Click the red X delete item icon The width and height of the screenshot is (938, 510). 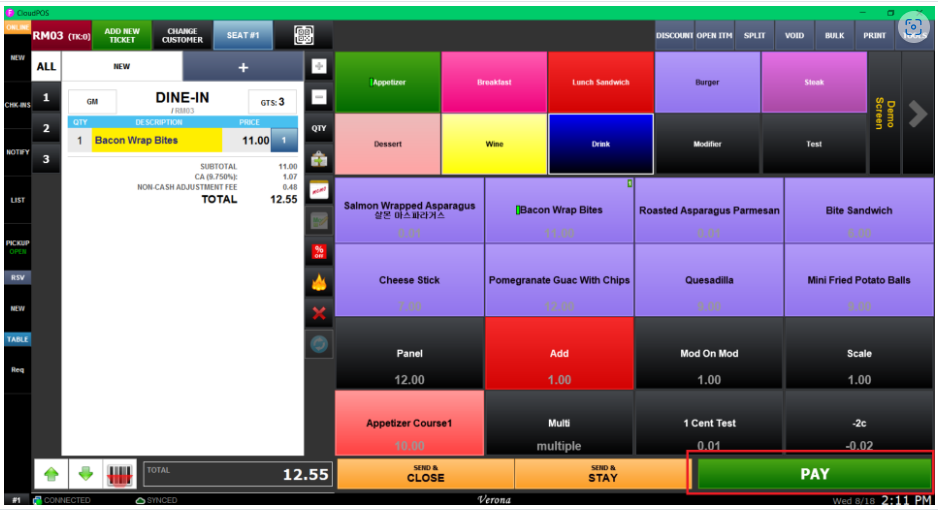(x=319, y=313)
